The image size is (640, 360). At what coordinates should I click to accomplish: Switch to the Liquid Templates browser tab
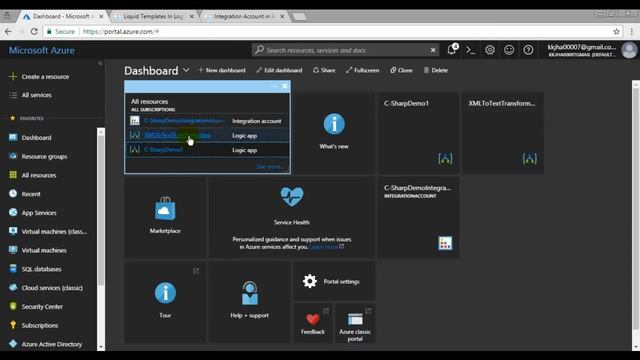[x=154, y=16]
